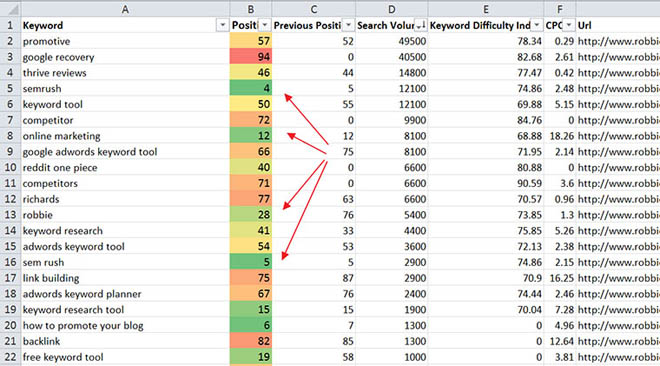Select column C header
Viewport: 660px width, 366px height.
[313, 9]
